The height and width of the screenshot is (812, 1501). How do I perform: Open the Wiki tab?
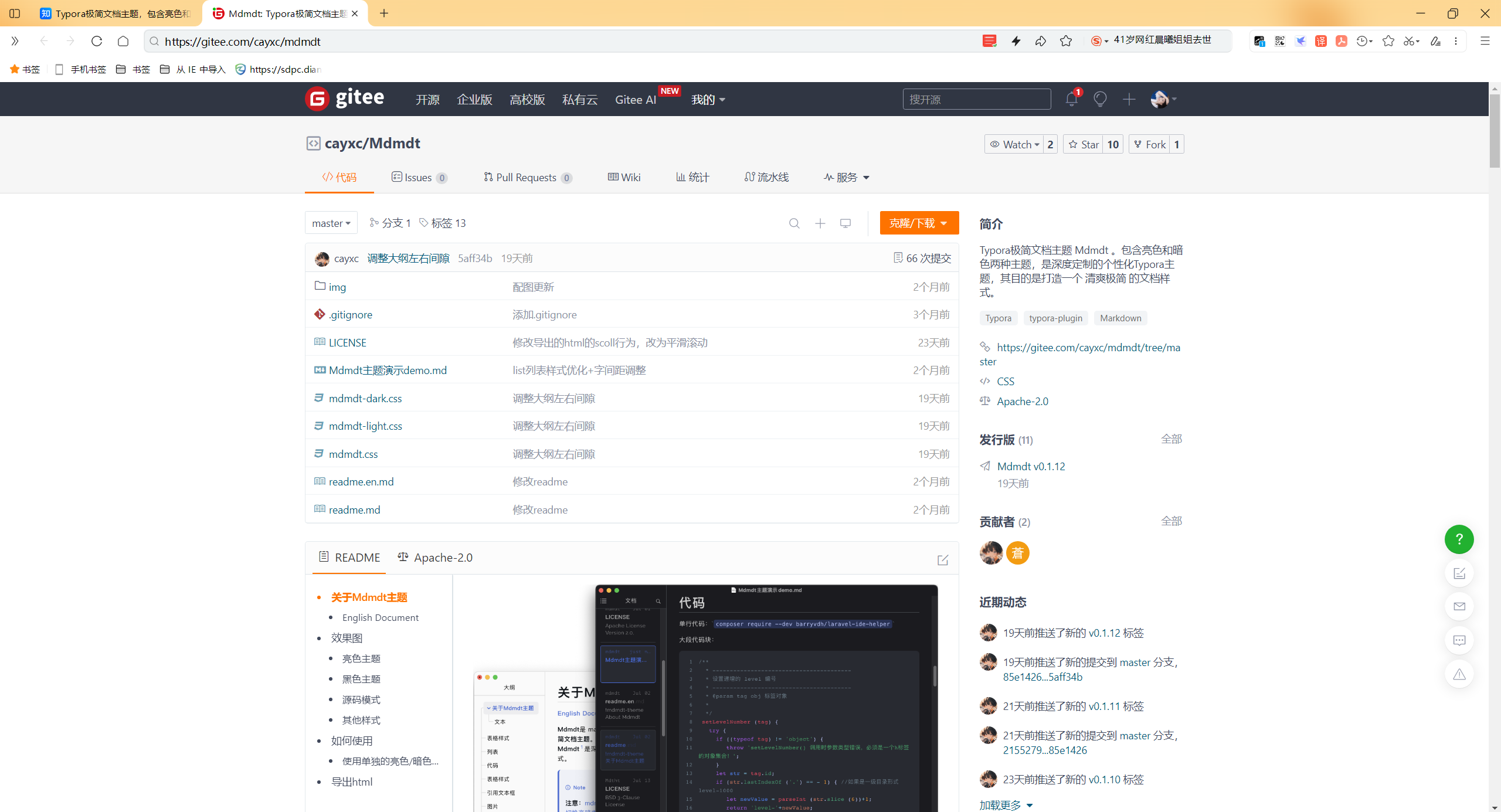tap(624, 177)
